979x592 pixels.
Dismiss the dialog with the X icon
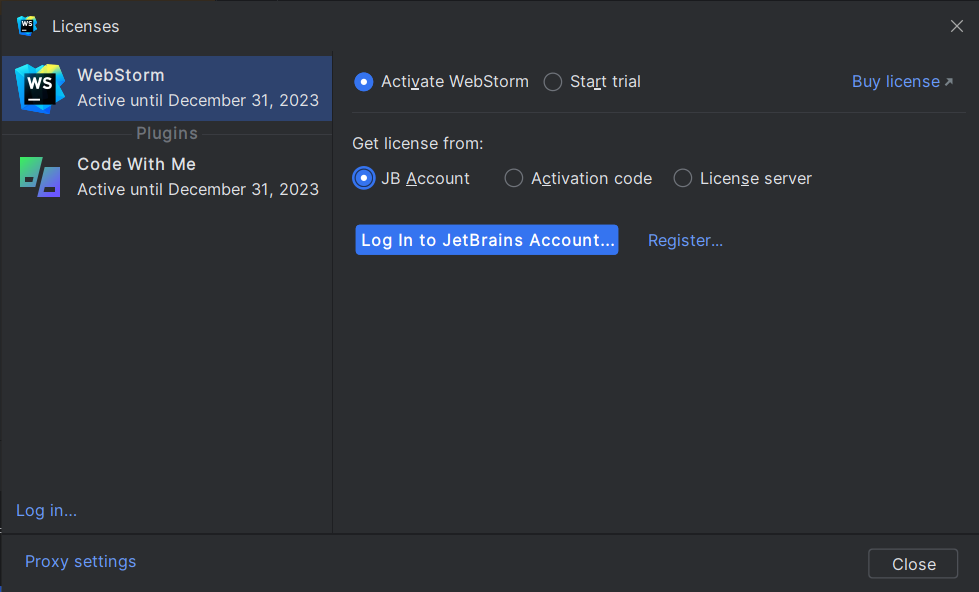tap(956, 26)
